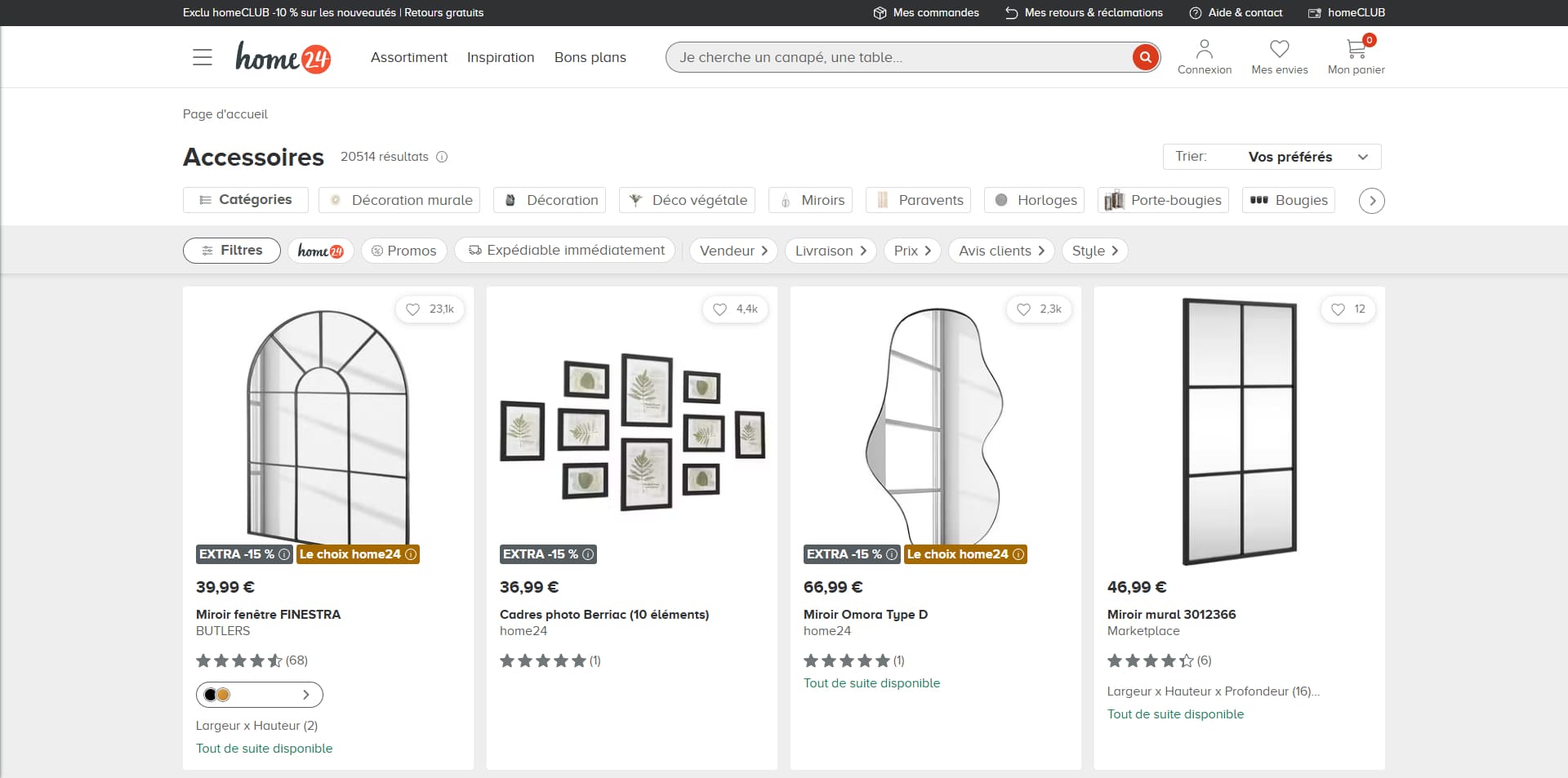Open the Filtres button
Screen dimensions: 1568x778
point(232,251)
